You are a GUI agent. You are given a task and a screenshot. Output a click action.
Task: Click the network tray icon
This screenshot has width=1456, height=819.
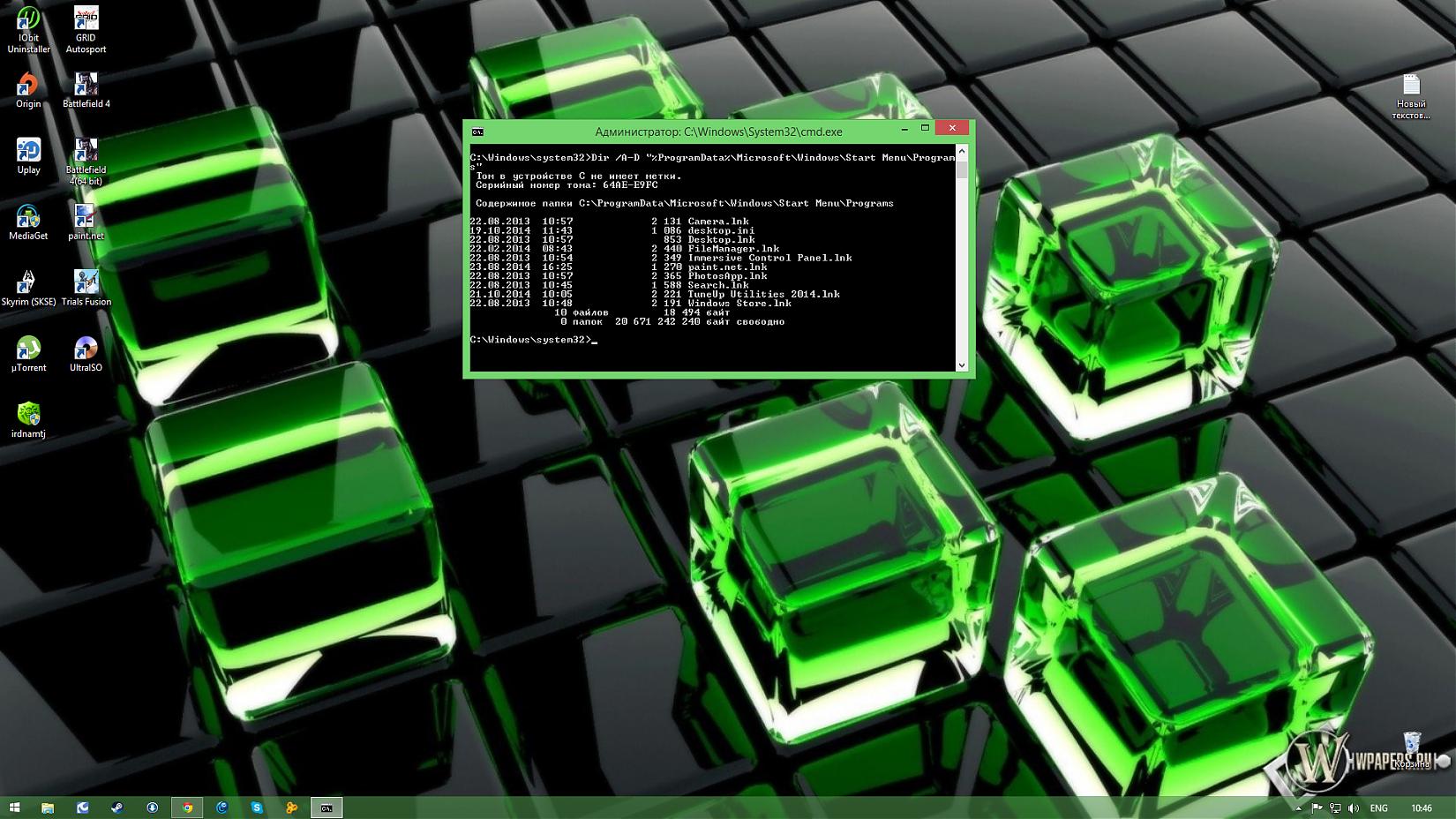click(1335, 808)
